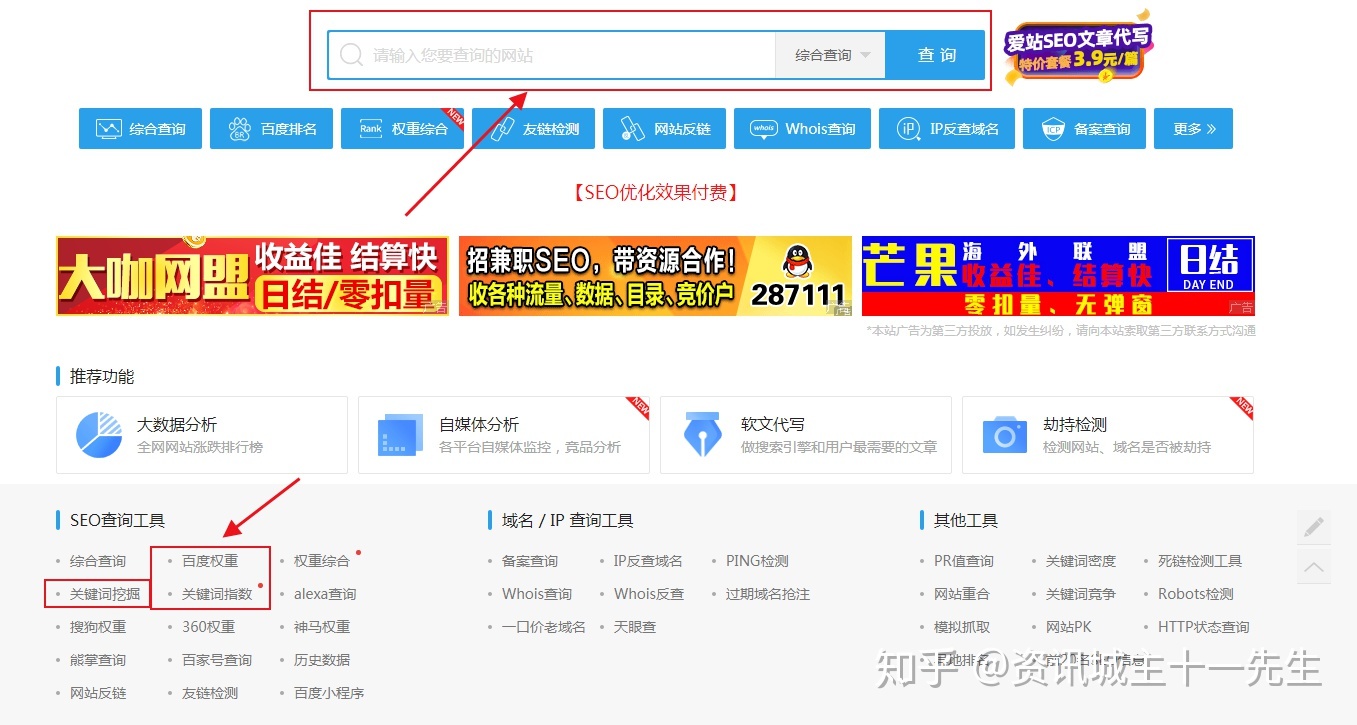The image size is (1357, 725).
Task: Click the pencil edit icon on the right
Action: click(1313, 525)
